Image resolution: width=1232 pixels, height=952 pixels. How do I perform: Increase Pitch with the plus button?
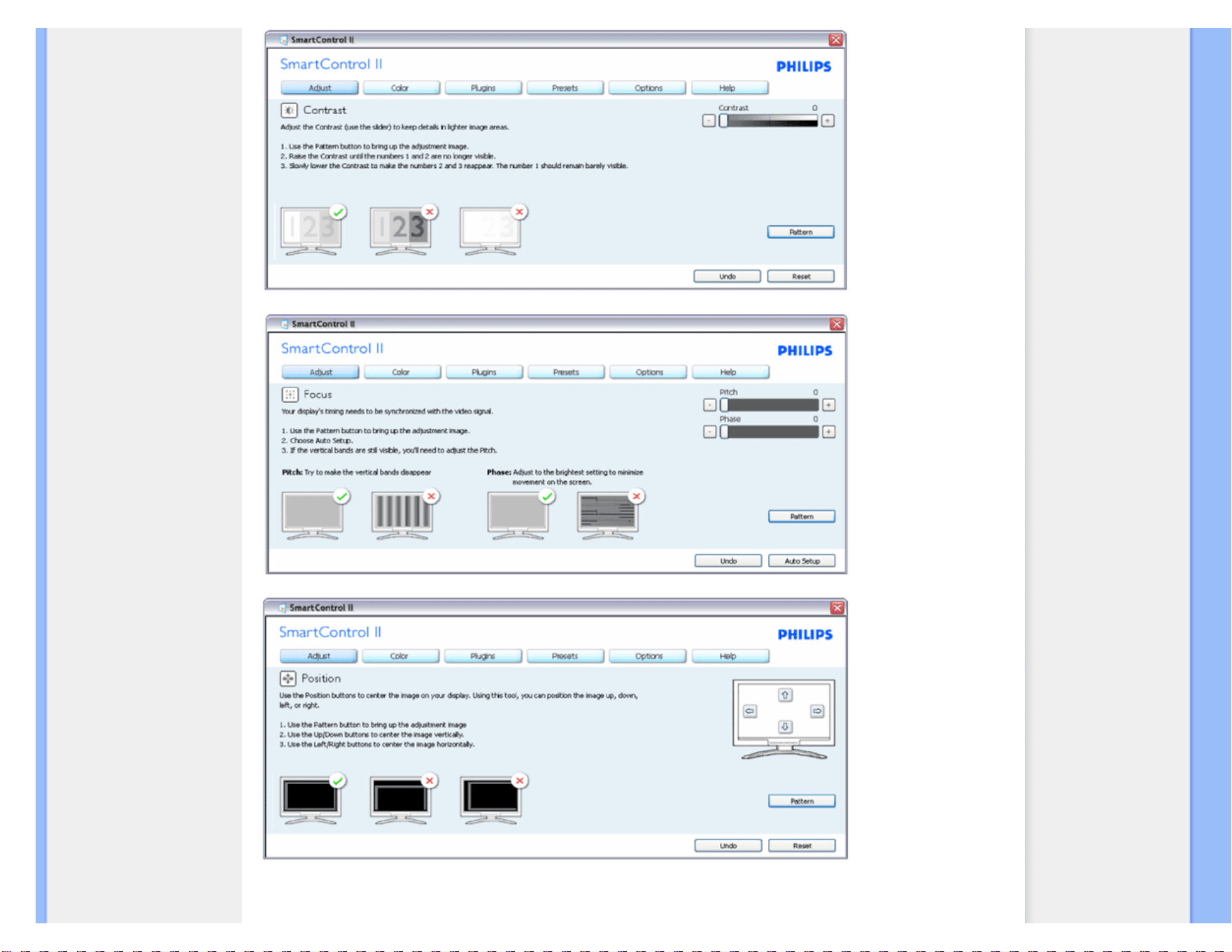(x=828, y=405)
